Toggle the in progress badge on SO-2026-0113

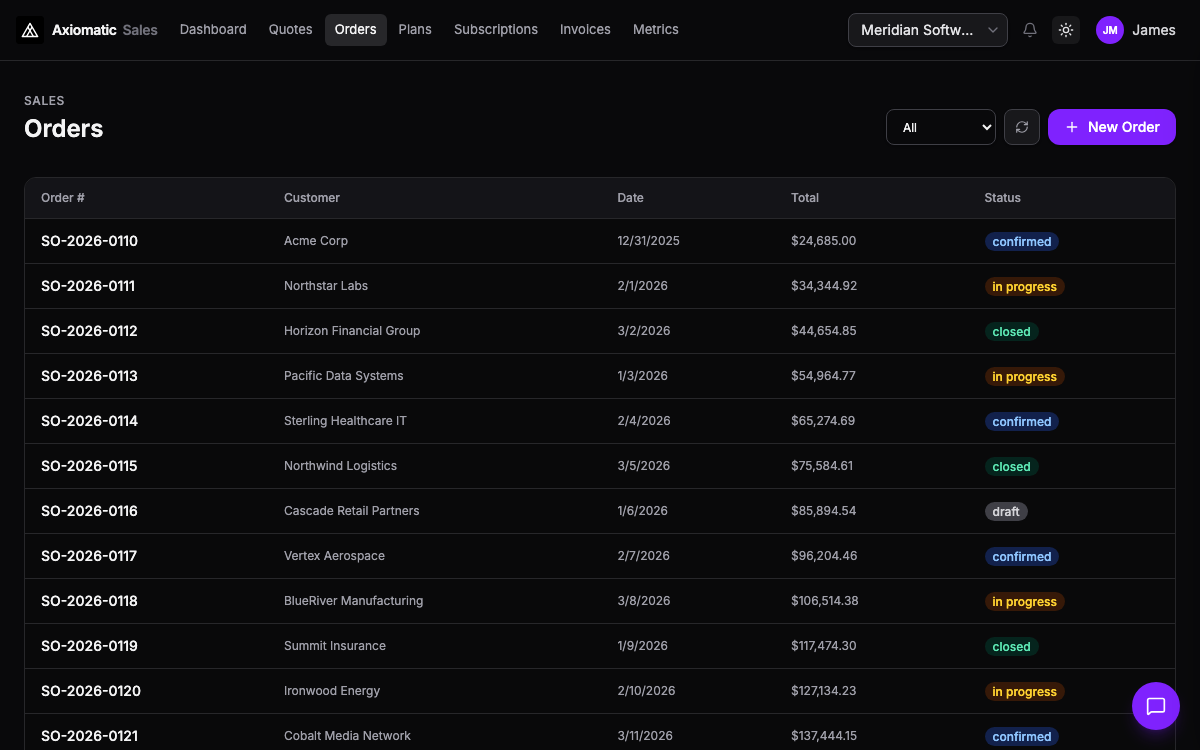pyautogui.click(x=1024, y=376)
